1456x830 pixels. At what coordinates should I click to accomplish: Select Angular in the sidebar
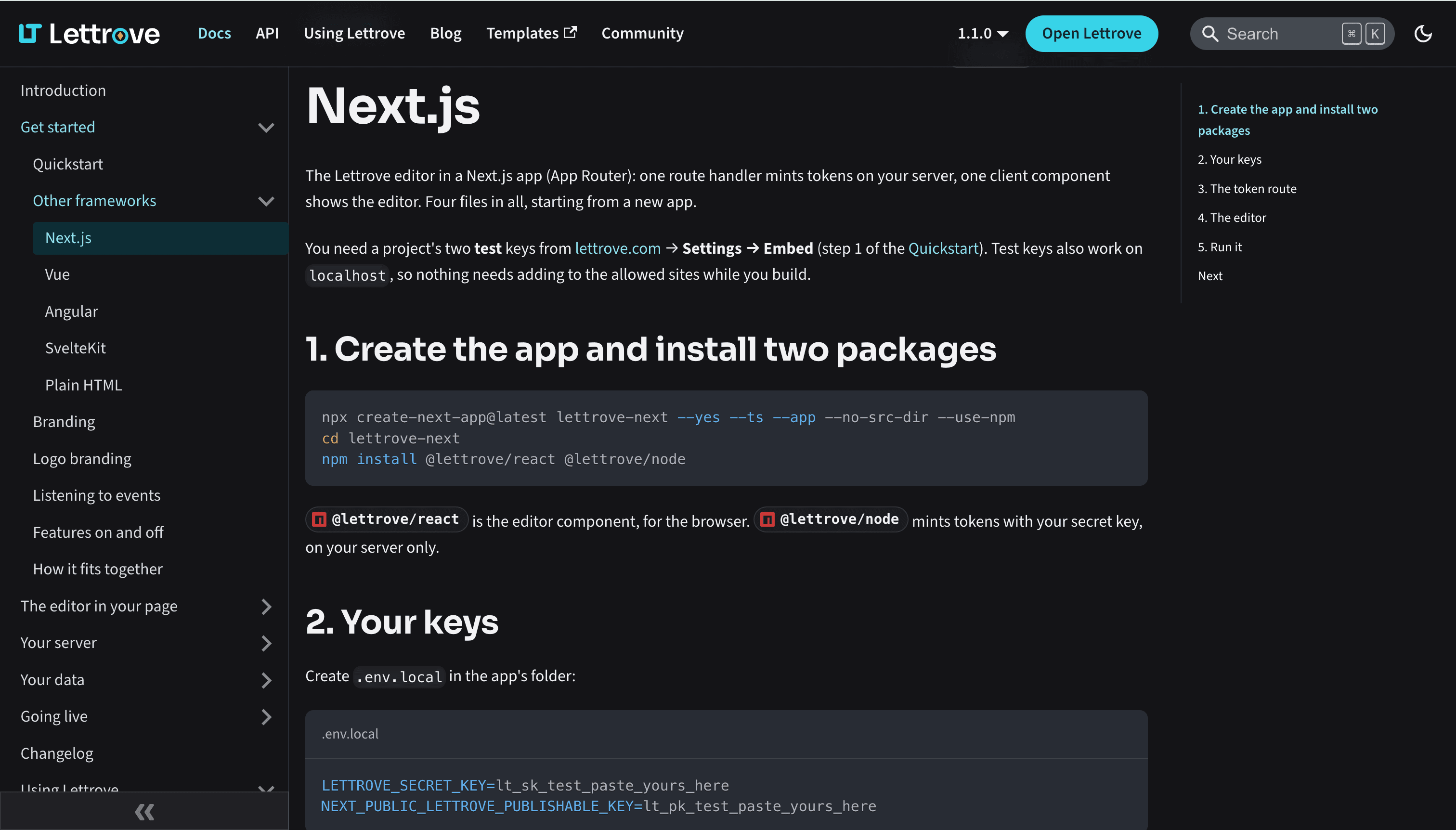pyautogui.click(x=71, y=311)
